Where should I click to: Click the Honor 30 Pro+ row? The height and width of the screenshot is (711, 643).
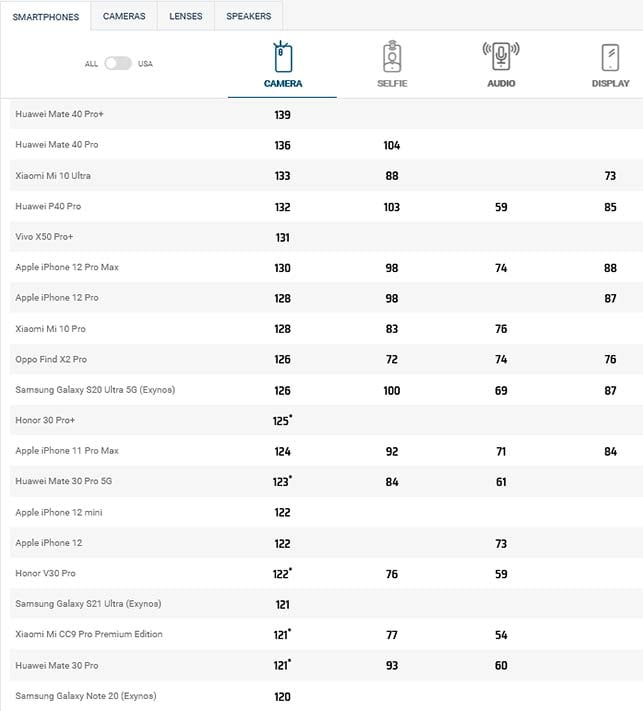tap(326, 420)
